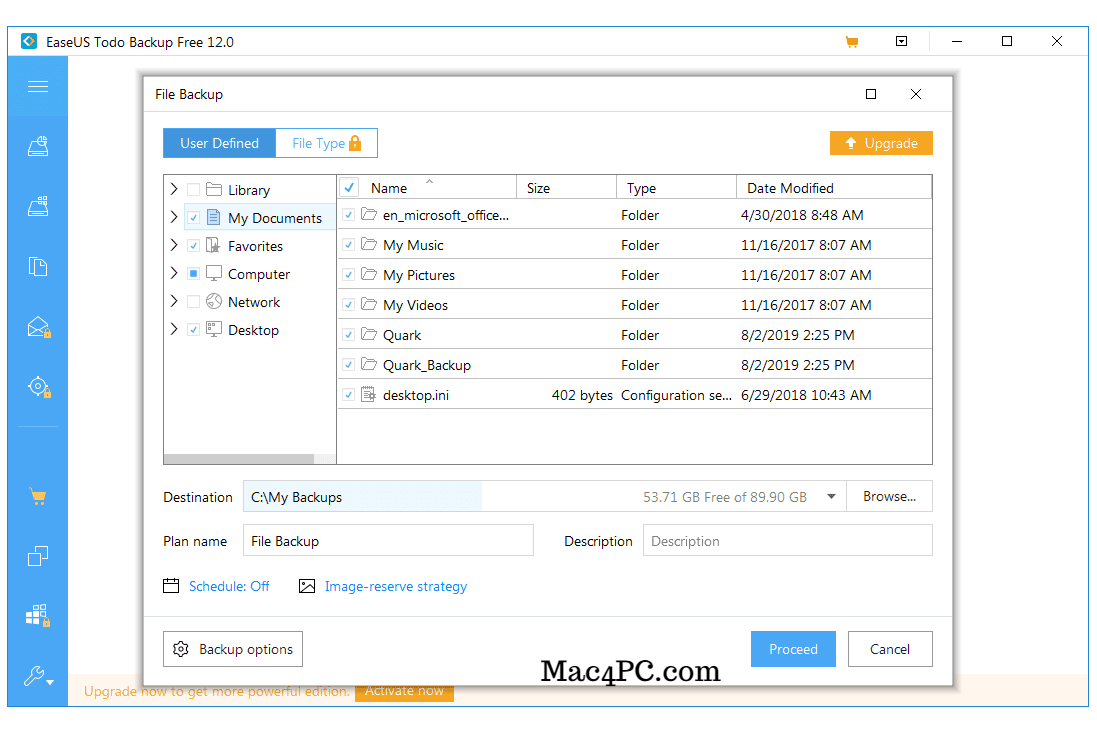
Task: Open Backup options
Action: pos(233,649)
